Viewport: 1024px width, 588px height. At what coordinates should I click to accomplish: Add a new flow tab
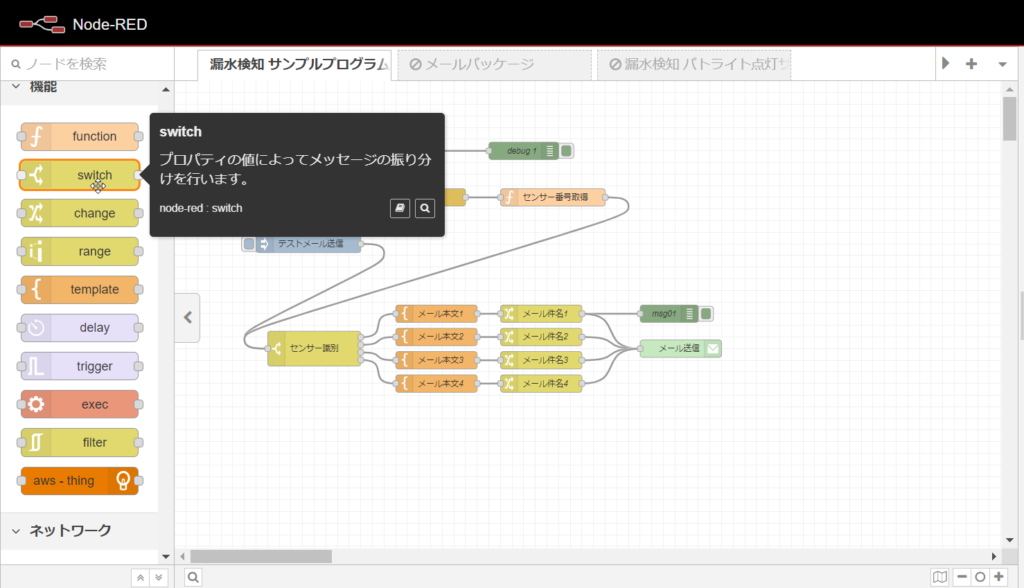[x=971, y=64]
